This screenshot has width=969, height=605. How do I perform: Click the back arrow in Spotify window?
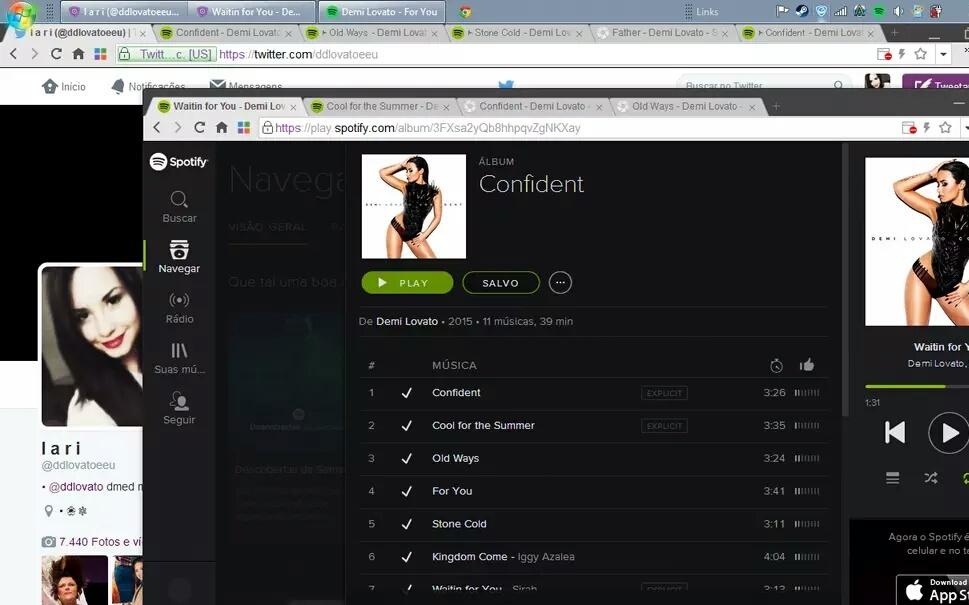(156, 127)
